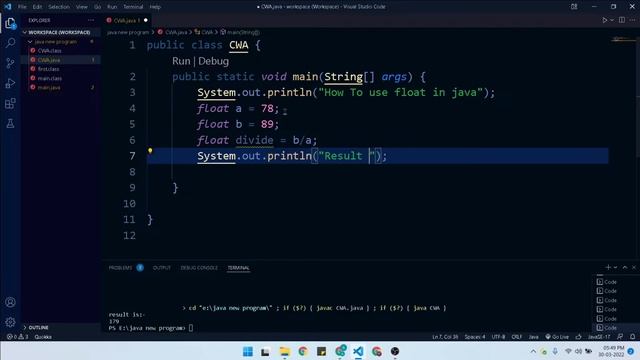
Task: Open the View menu
Action: click(x=82, y=7)
